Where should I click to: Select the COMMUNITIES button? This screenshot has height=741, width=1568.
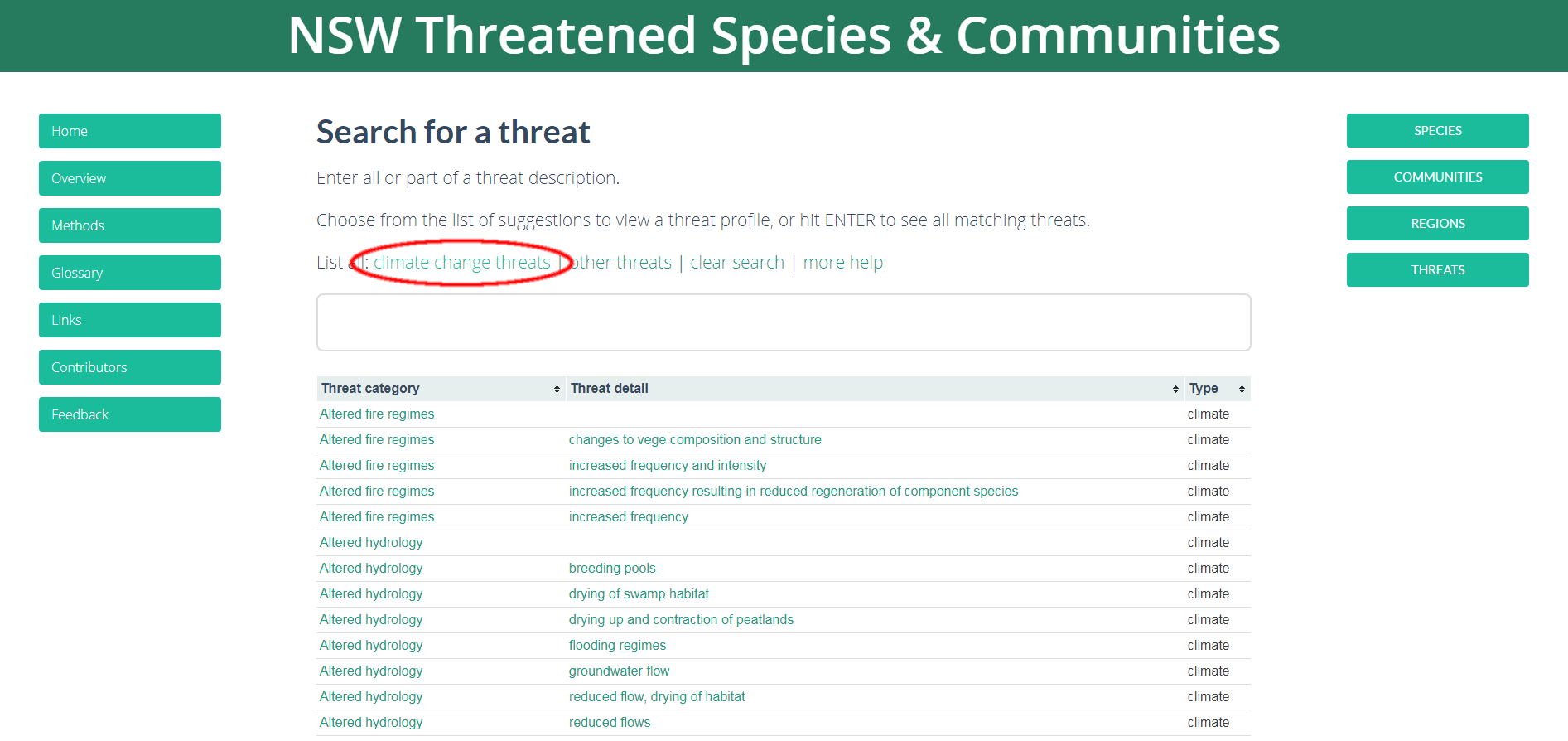(1438, 177)
